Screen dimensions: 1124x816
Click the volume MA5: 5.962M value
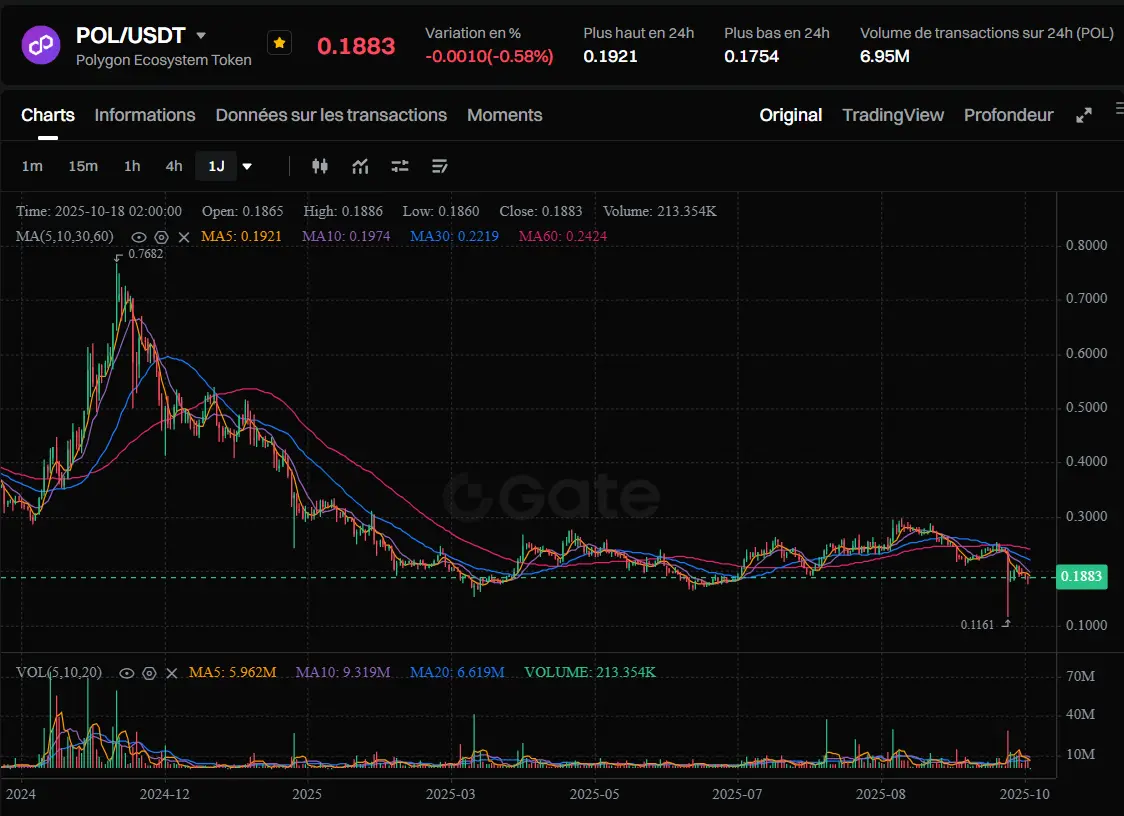232,673
